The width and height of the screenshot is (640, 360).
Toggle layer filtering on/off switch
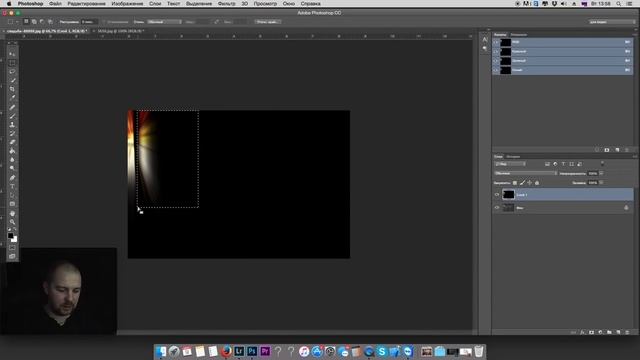point(602,164)
